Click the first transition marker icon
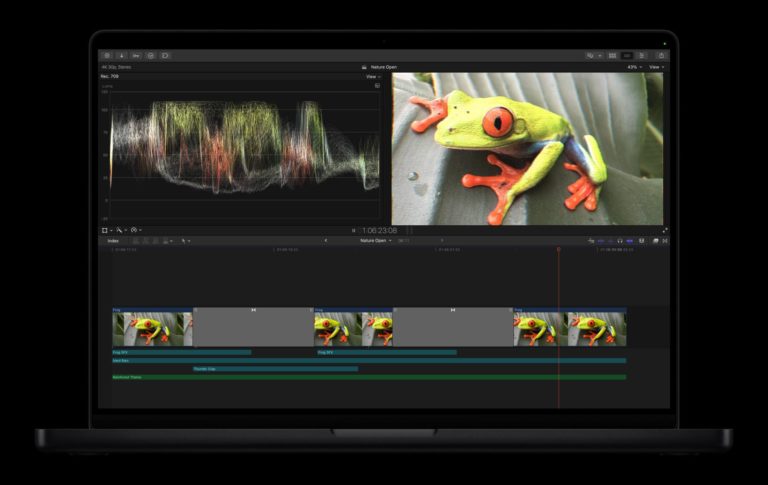The image size is (768, 485). point(253,310)
